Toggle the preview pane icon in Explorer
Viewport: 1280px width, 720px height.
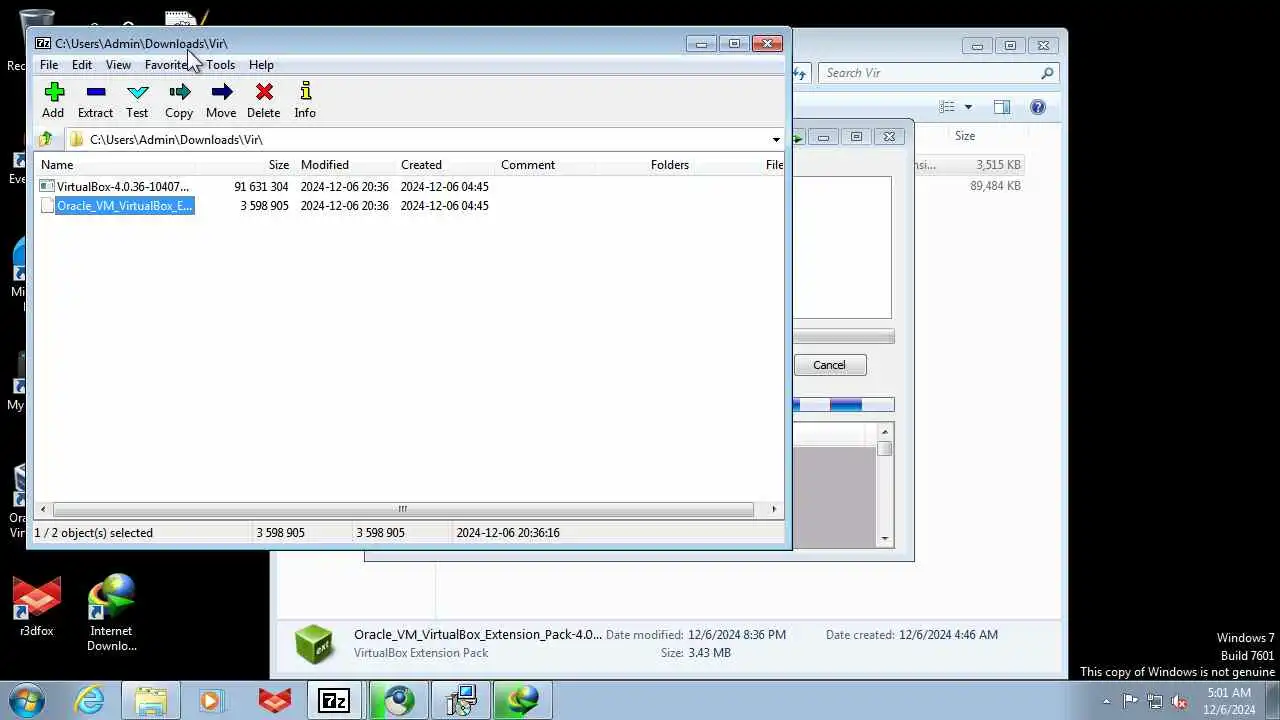click(x=1002, y=107)
